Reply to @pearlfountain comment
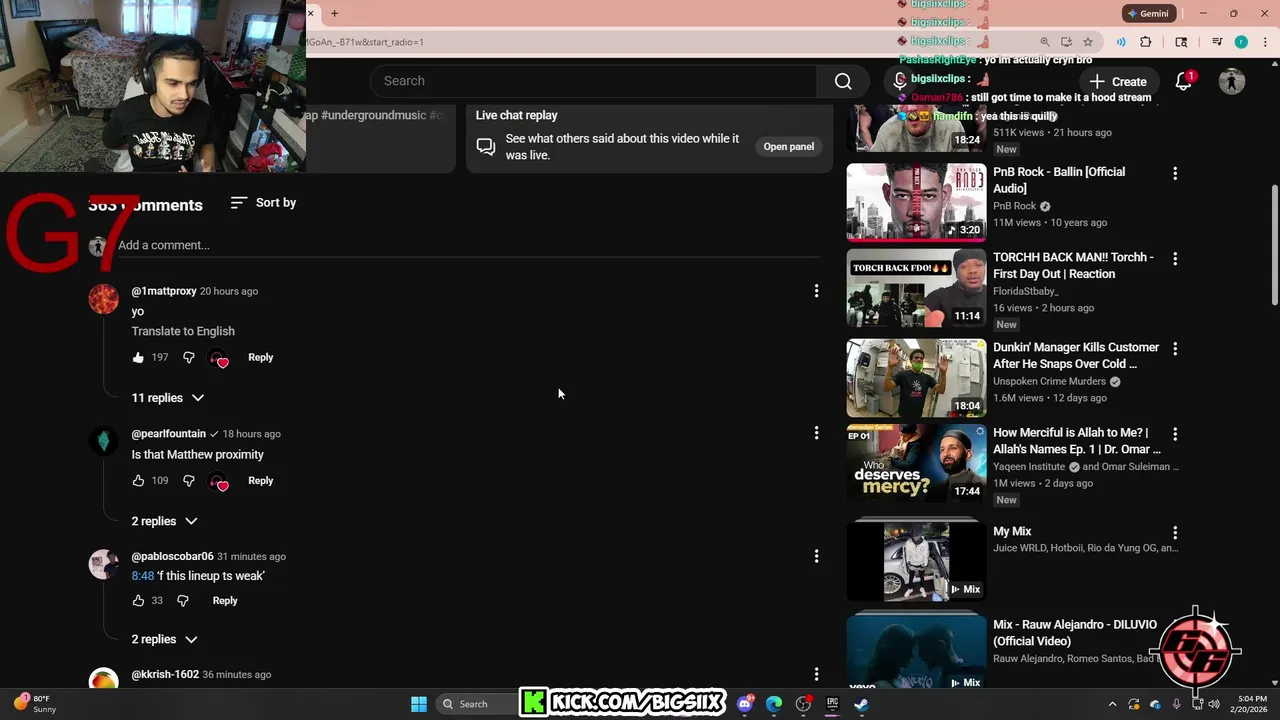 pyautogui.click(x=260, y=480)
